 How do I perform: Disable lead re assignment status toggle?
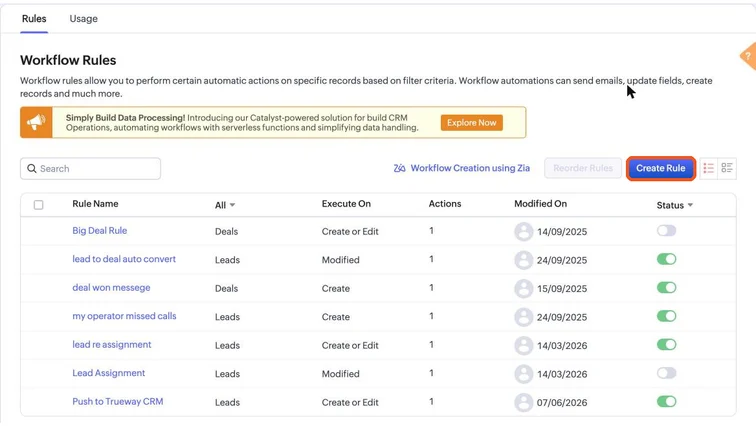tap(666, 344)
